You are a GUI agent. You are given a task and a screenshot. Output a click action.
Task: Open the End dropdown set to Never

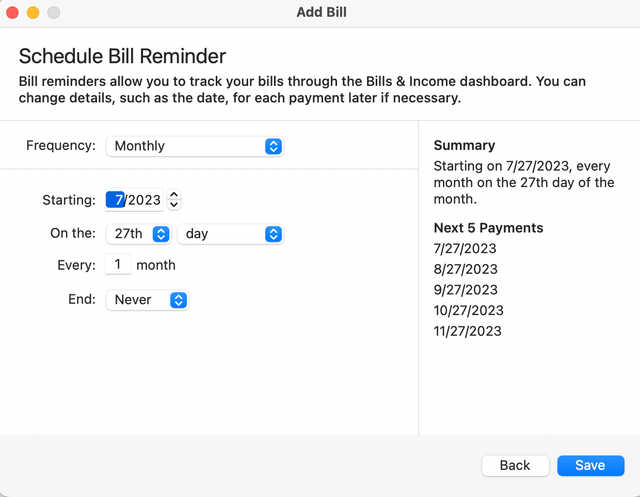point(147,300)
